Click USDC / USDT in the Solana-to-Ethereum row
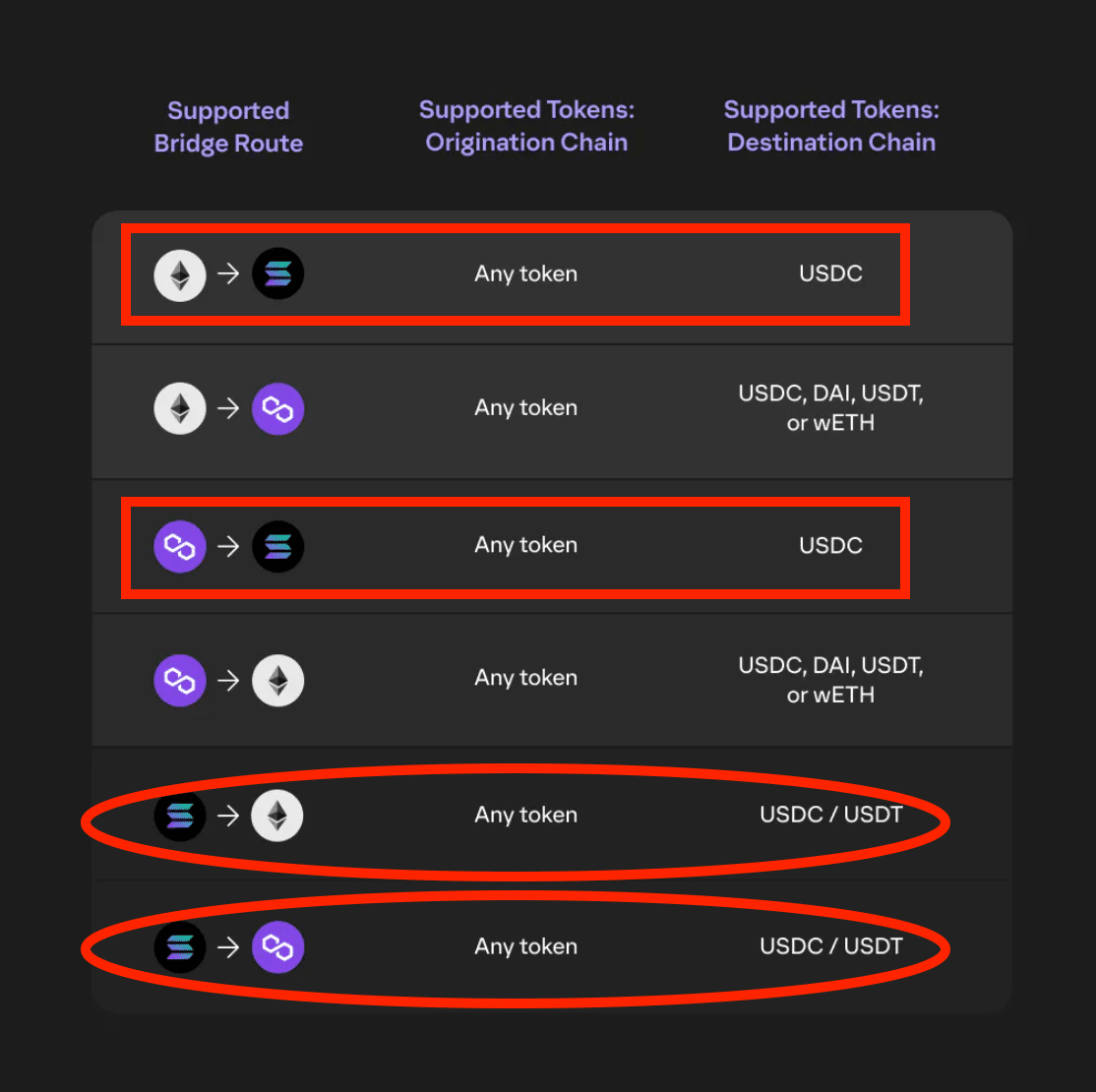 830,815
